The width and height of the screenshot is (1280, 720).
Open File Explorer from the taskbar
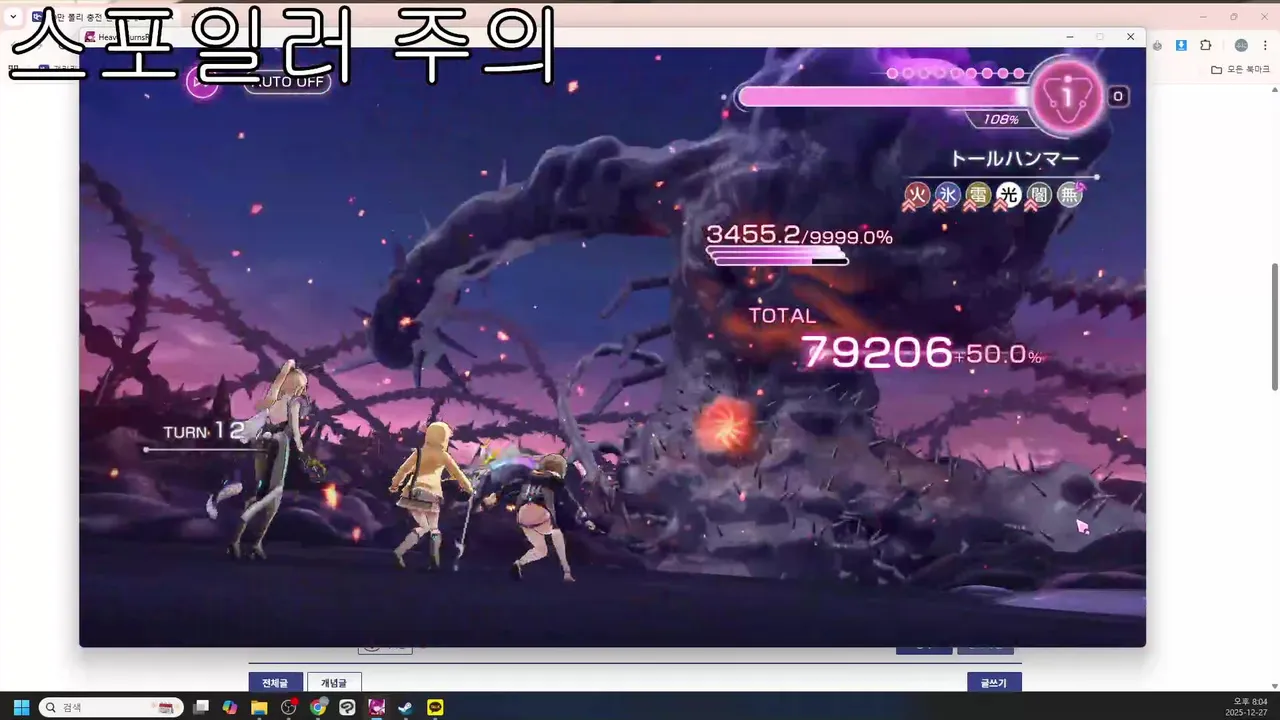(x=259, y=707)
